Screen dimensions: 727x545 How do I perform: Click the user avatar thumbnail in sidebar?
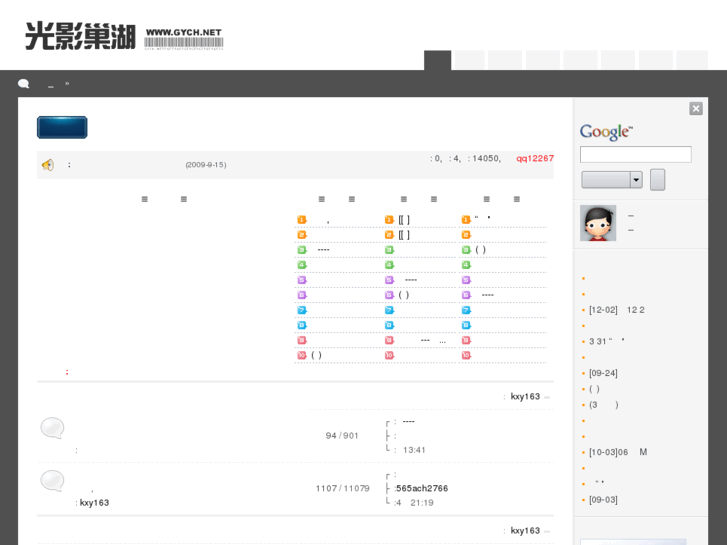point(598,223)
